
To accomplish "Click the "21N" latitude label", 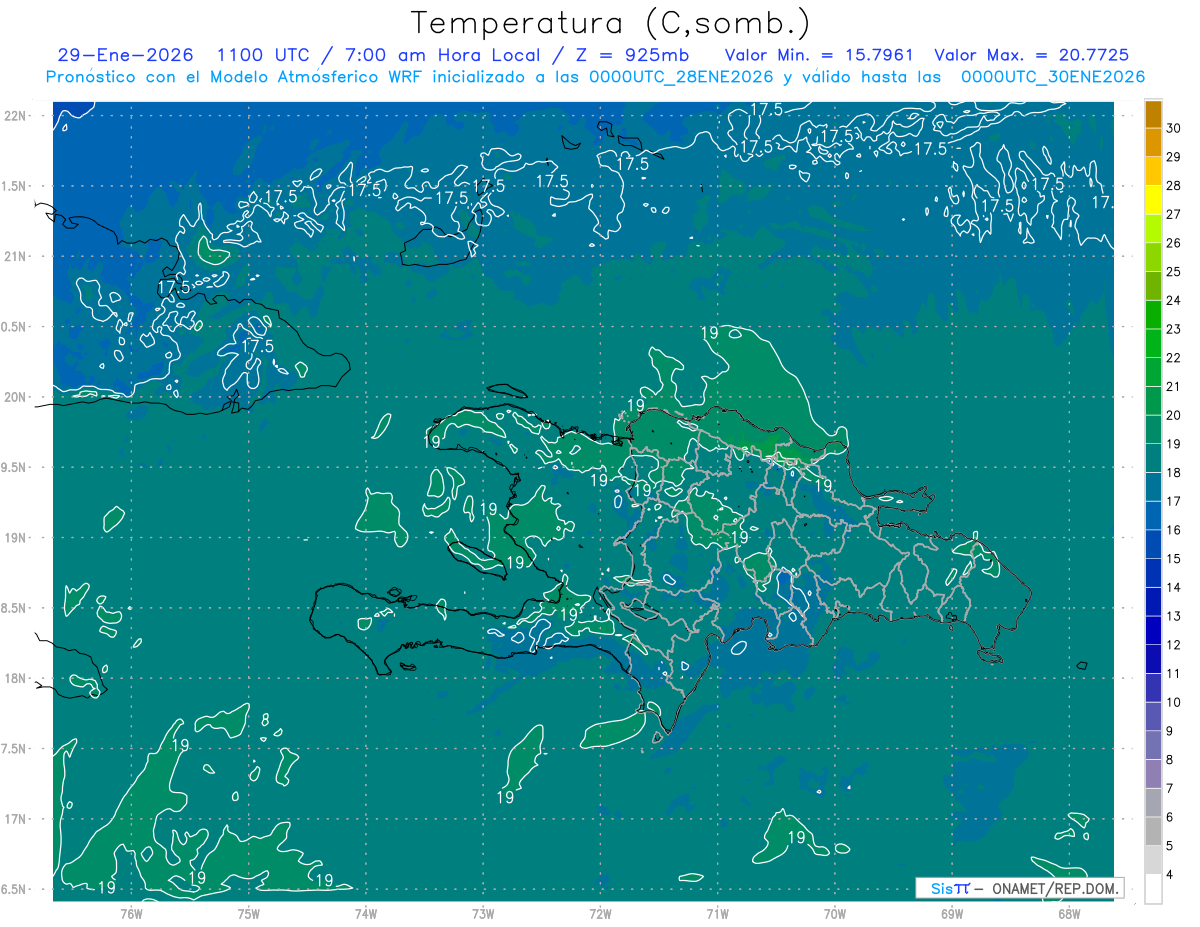I will (15, 257).
